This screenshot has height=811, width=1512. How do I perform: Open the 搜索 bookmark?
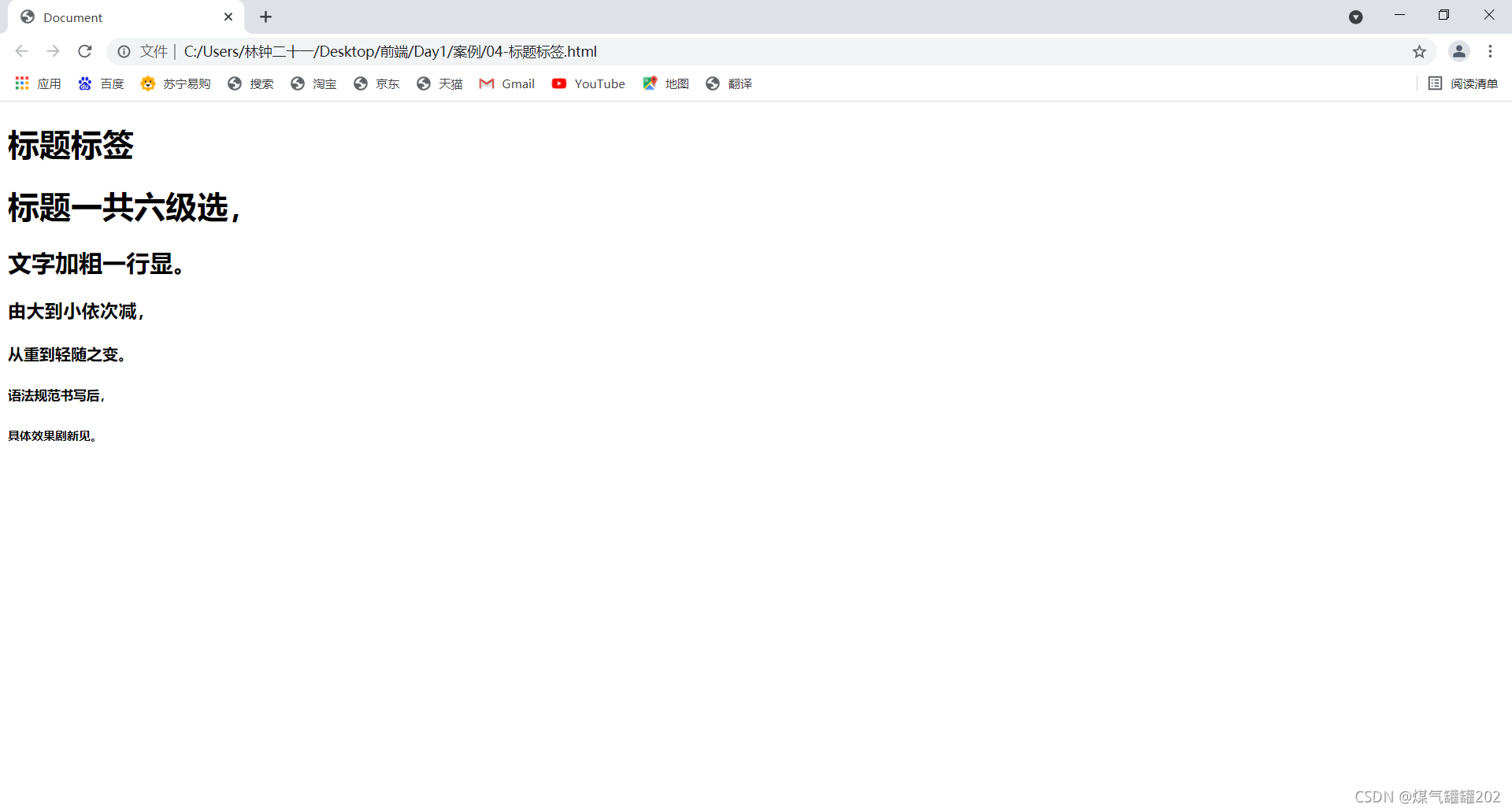[x=250, y=83]
